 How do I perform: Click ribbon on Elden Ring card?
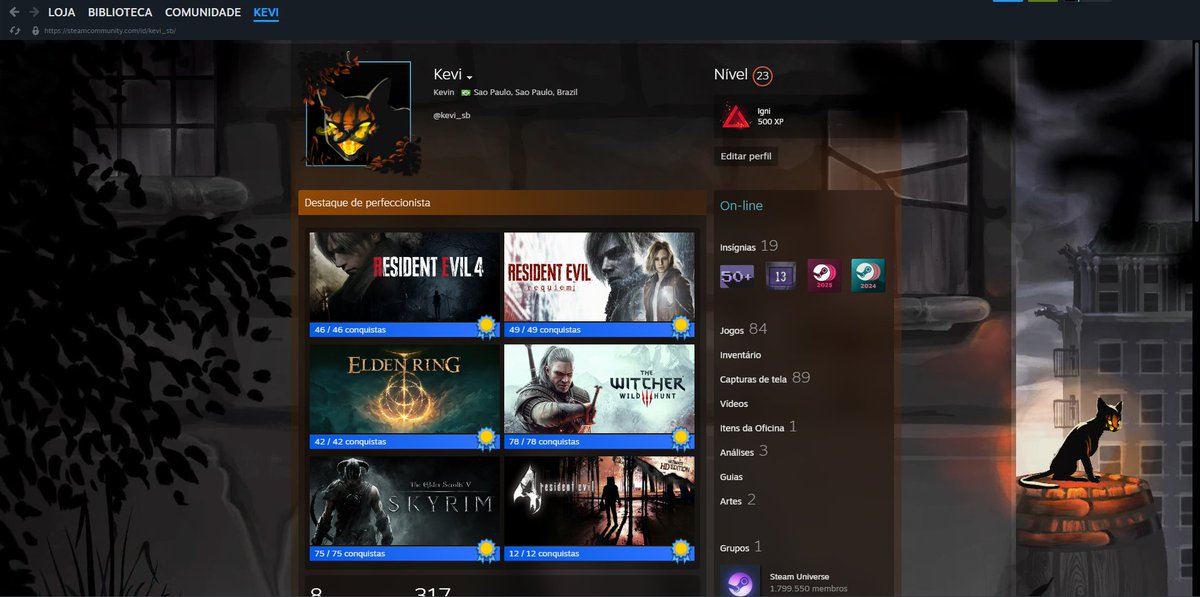tap(487, 439)
